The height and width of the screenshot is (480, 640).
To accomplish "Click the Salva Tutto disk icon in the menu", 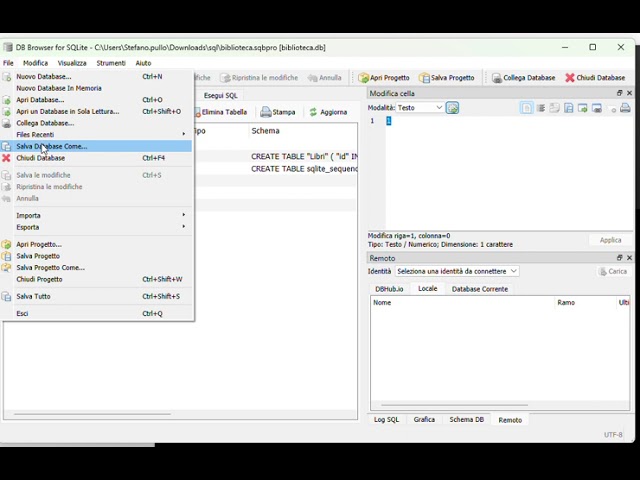I will click(7, 296).
